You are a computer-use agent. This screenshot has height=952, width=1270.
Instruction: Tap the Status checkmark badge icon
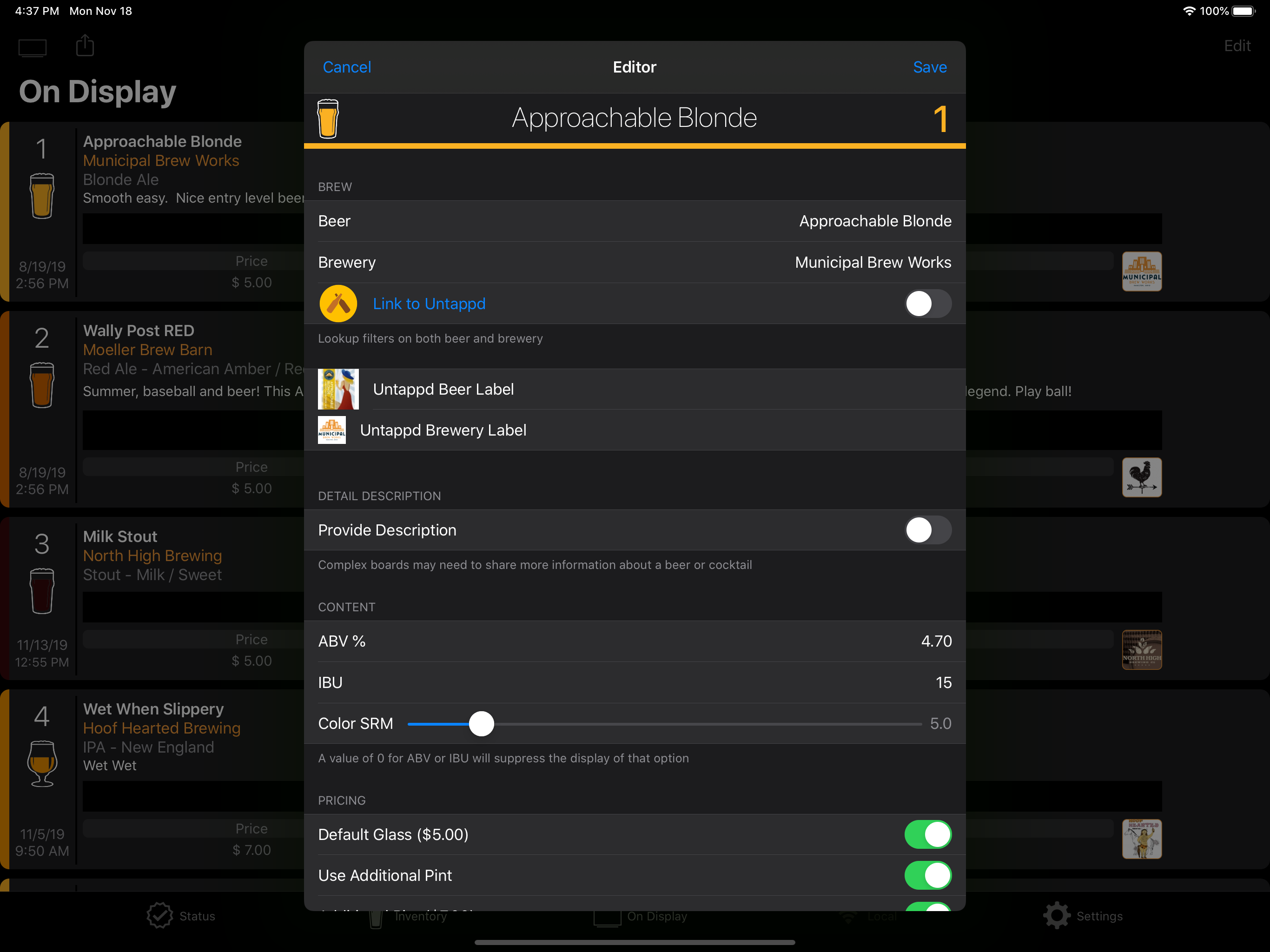coord(159,915)
